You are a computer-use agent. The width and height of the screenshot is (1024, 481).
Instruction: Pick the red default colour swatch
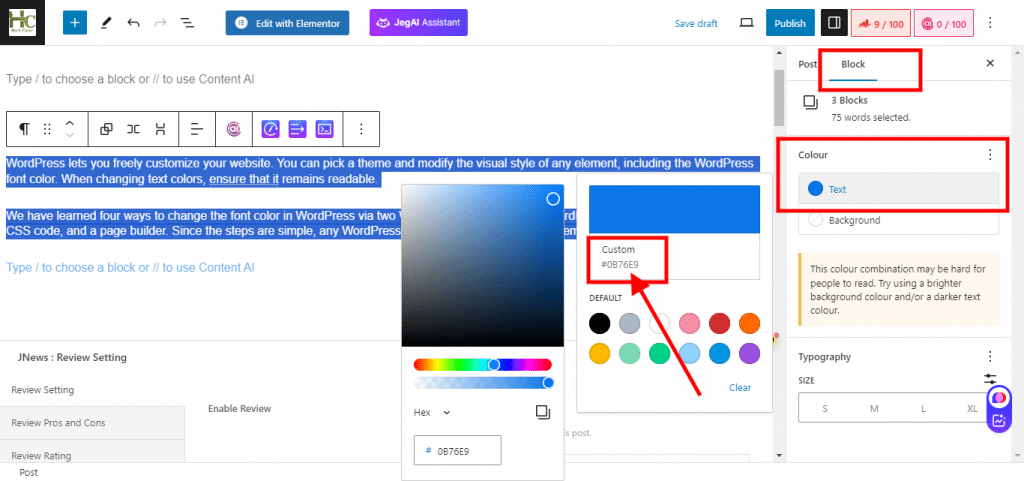(720, 323)
